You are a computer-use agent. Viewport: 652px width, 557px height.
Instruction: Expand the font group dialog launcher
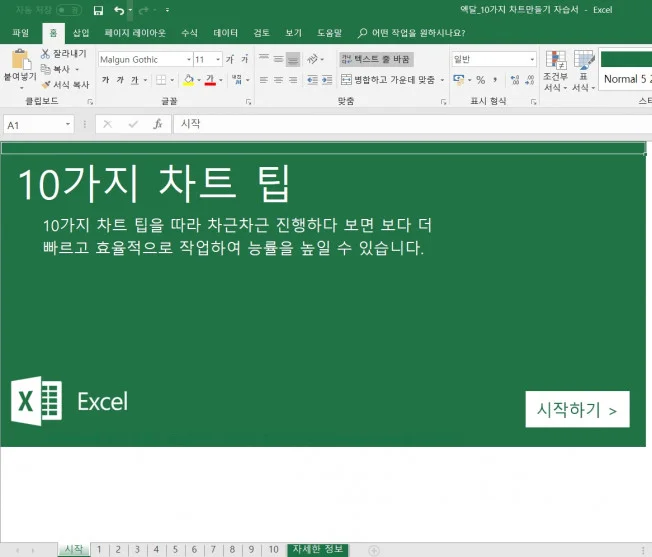click(248, 102)
